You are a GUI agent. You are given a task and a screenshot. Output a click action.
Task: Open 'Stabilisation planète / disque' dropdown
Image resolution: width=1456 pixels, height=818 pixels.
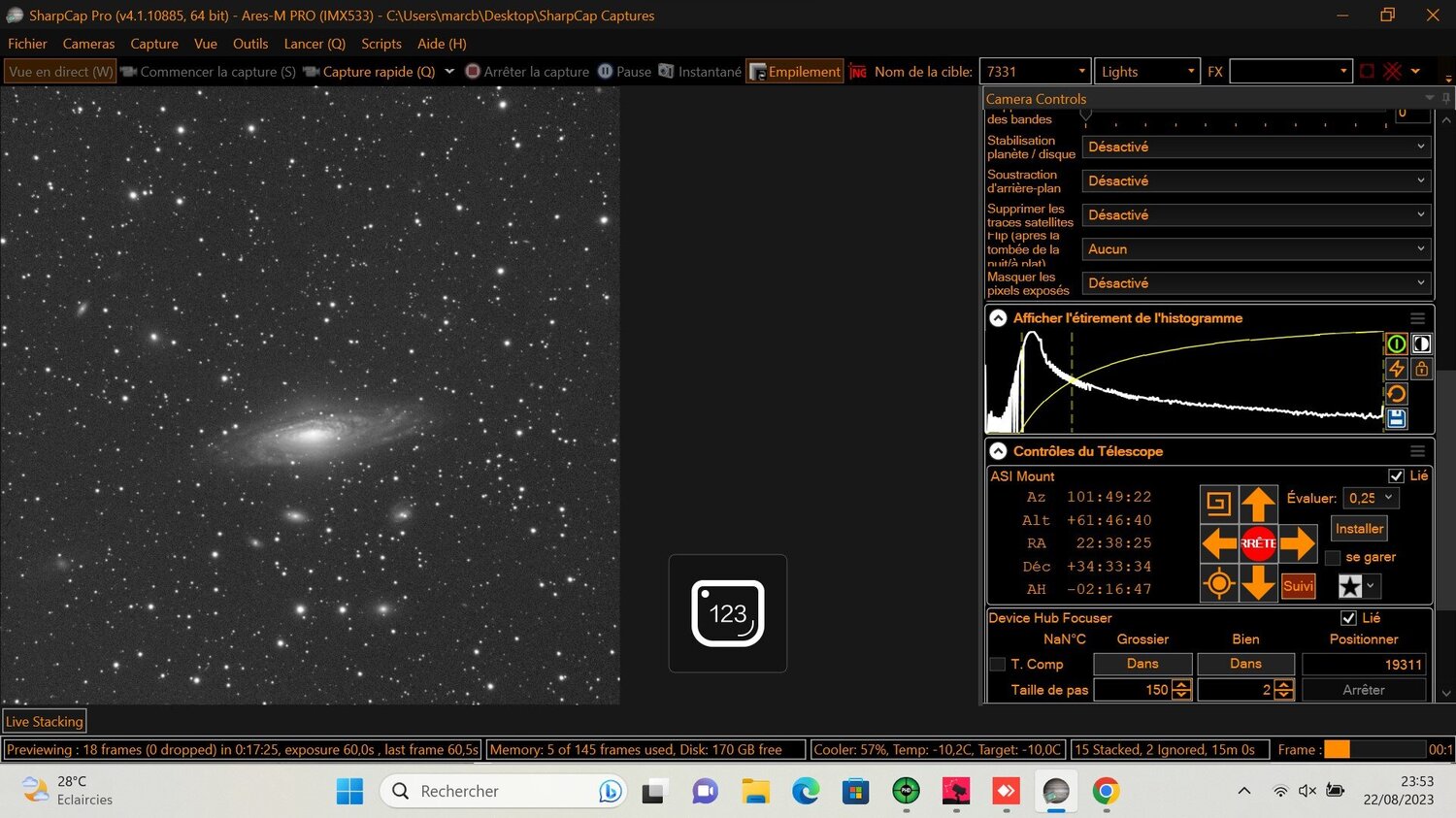pyautogui.click(x=1257, y=147)
